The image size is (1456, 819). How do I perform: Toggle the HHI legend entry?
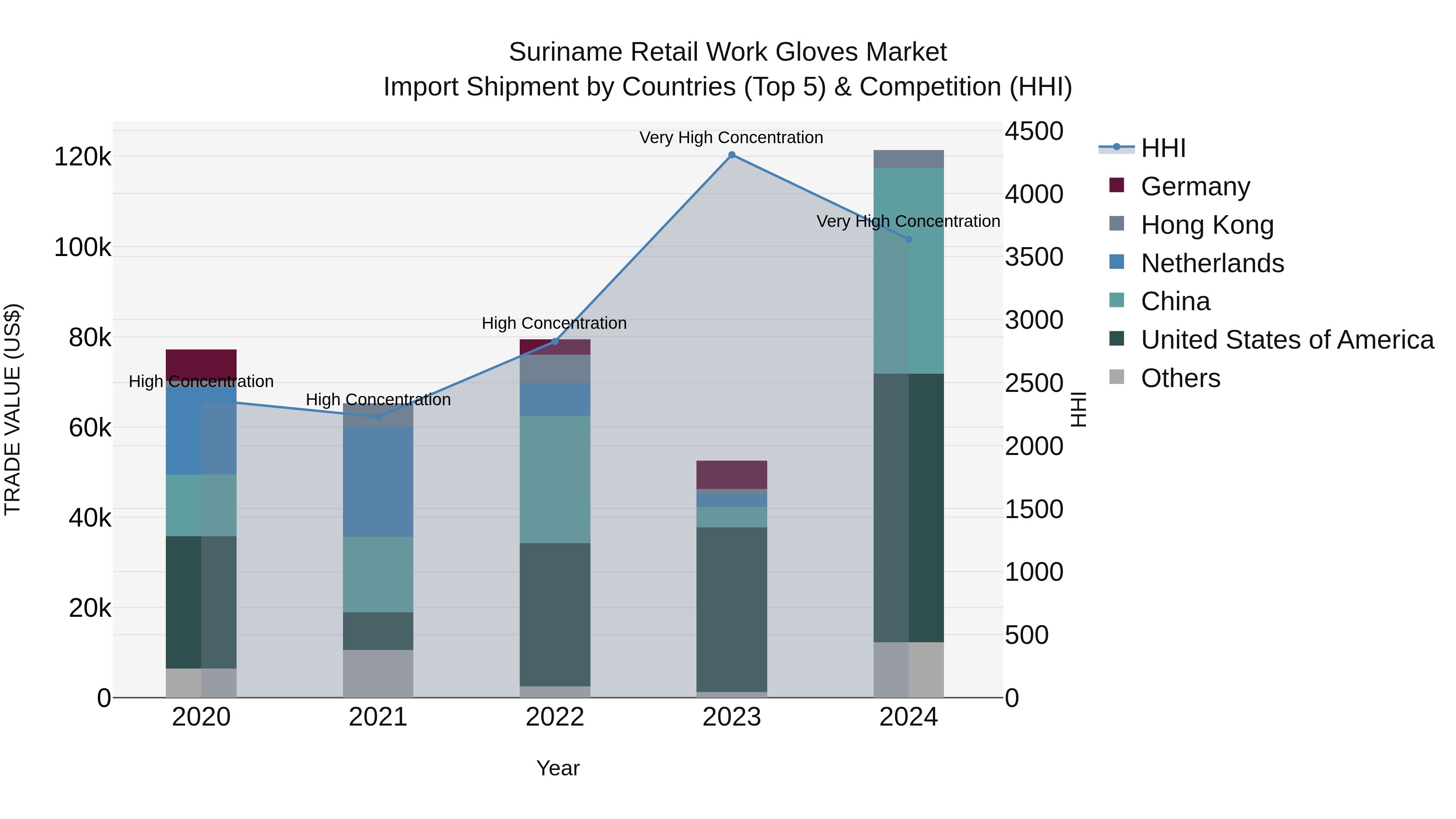click(1142, 148)
